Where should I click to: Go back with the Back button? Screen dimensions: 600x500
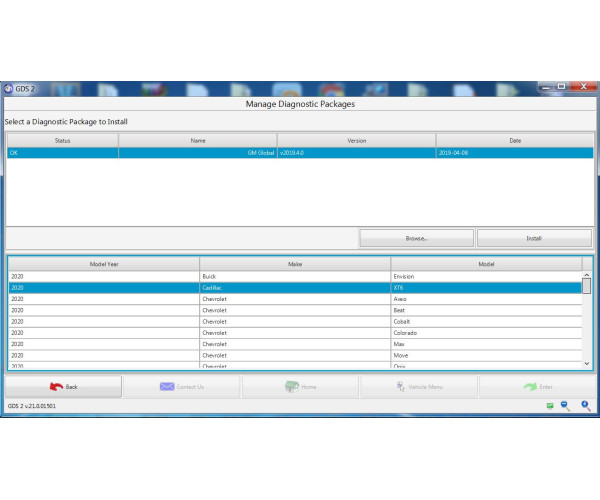[64, 387]
